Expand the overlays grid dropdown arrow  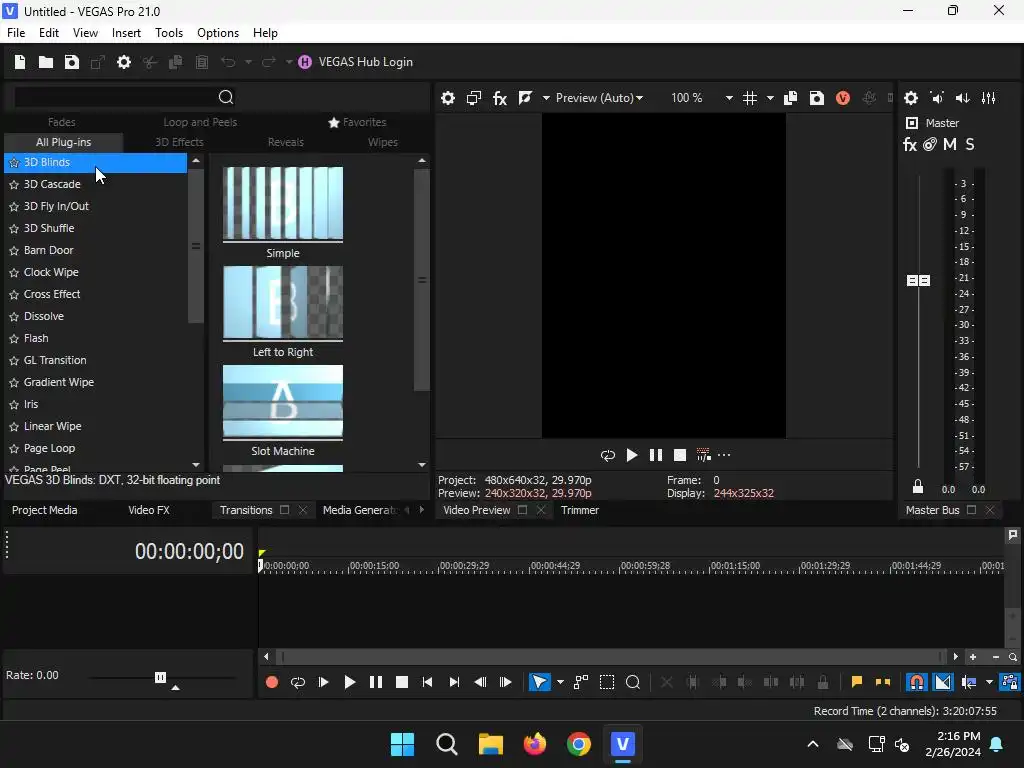point(770,98)
